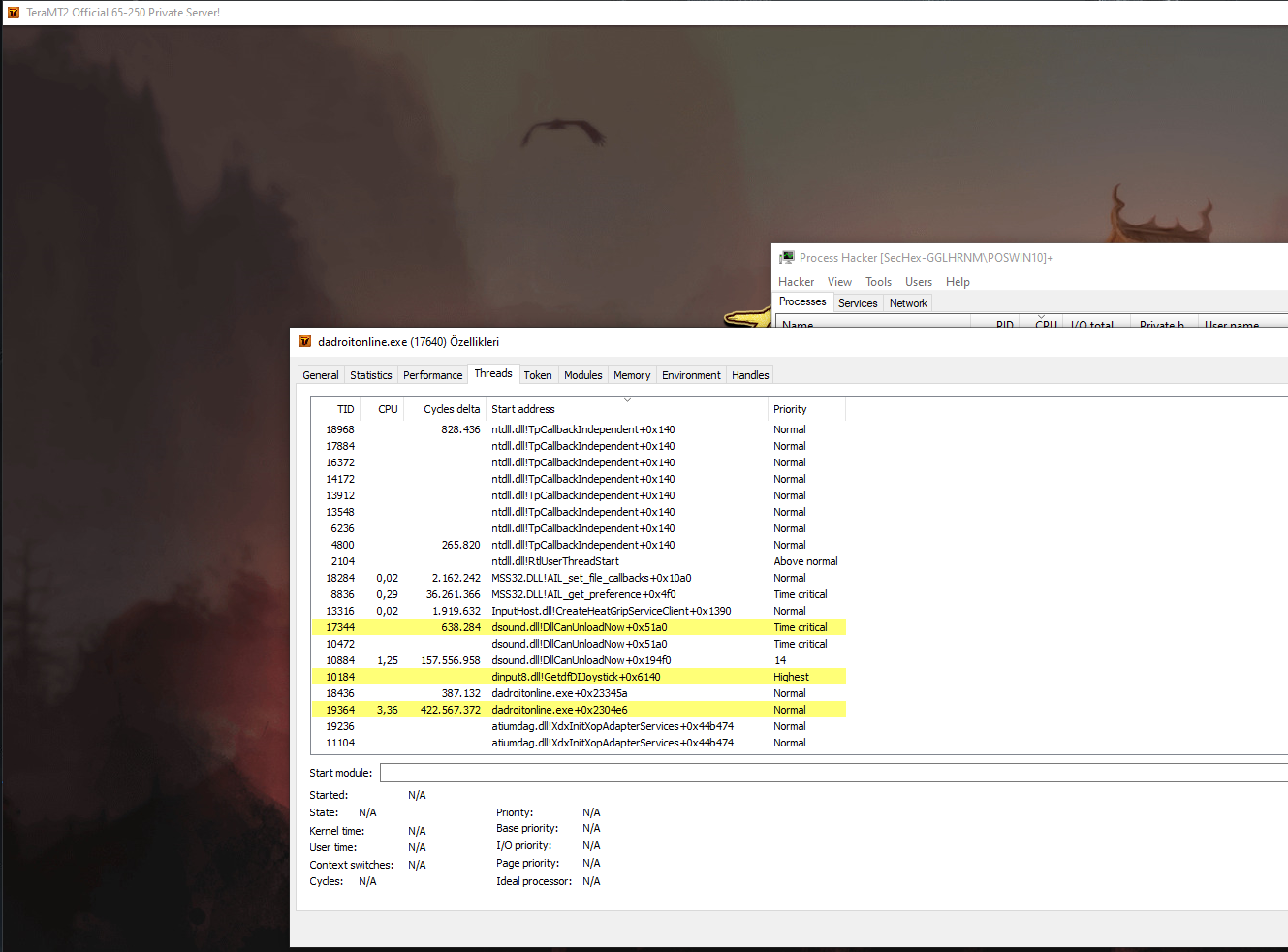Image resolution: width=1288 pixels, height=952 pixels.
Task: Switch to the Processes tab in Process Hacker
Action: 802,301
